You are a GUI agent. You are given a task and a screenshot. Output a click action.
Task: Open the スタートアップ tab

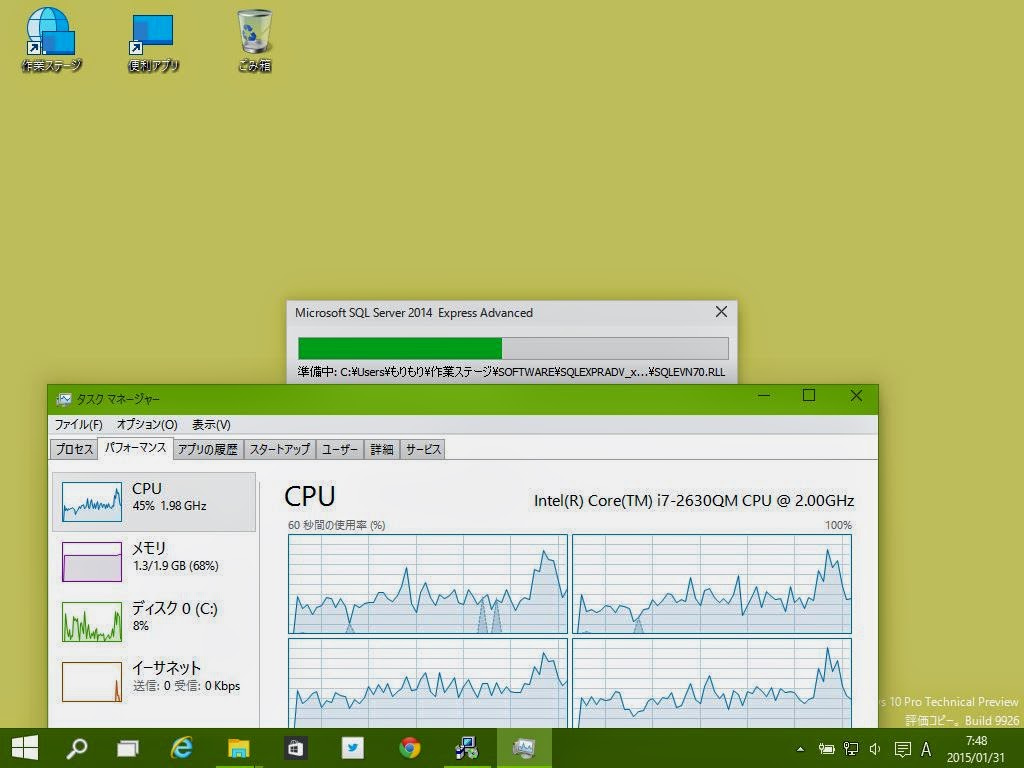tap(280, 449)
